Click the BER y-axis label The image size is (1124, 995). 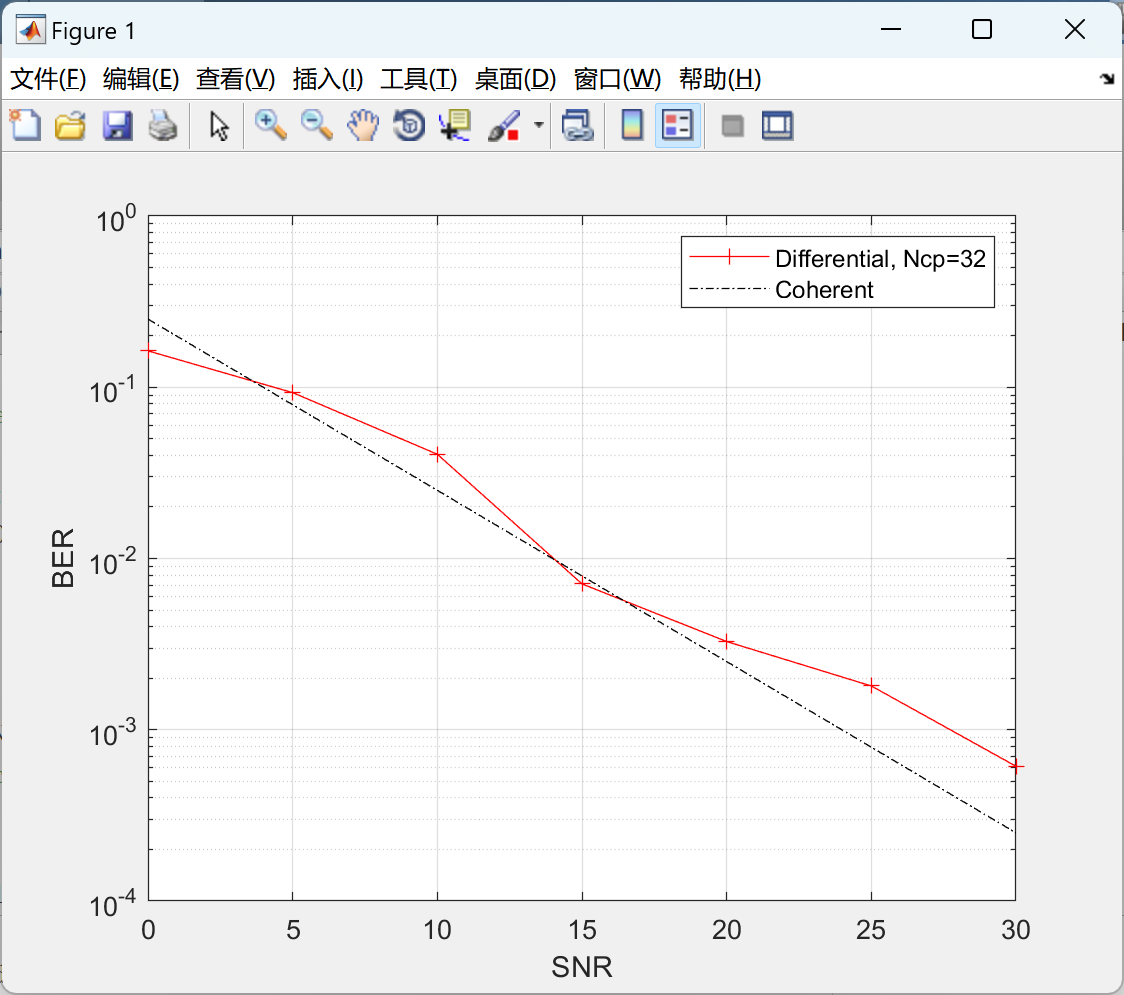[x=63, y=558]
